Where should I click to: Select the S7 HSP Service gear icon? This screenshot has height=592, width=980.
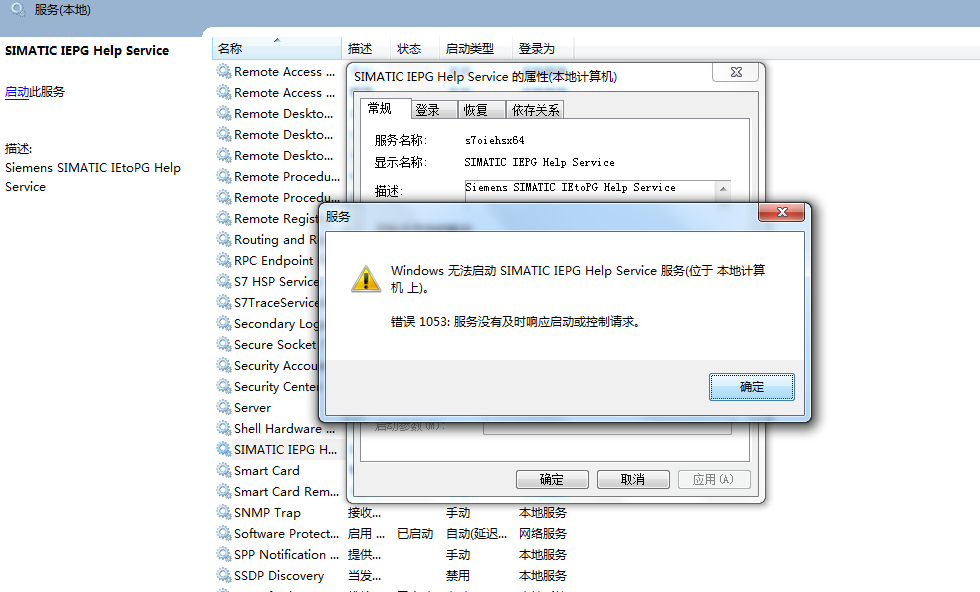point(224,281)
